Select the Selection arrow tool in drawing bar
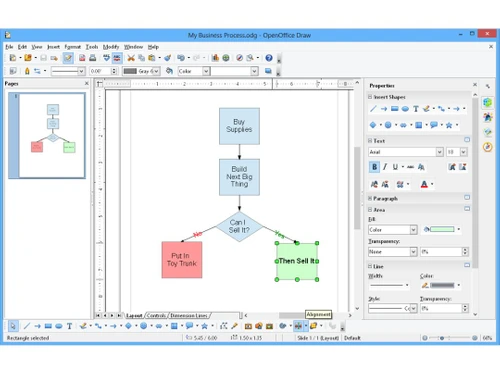This screenshot has height=375, width=500. pyautogui.click(x=13, y=326)
